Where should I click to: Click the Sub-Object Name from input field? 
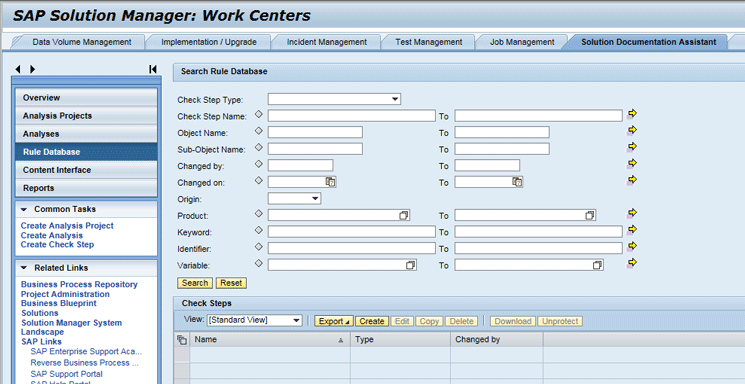click(315, 149)
